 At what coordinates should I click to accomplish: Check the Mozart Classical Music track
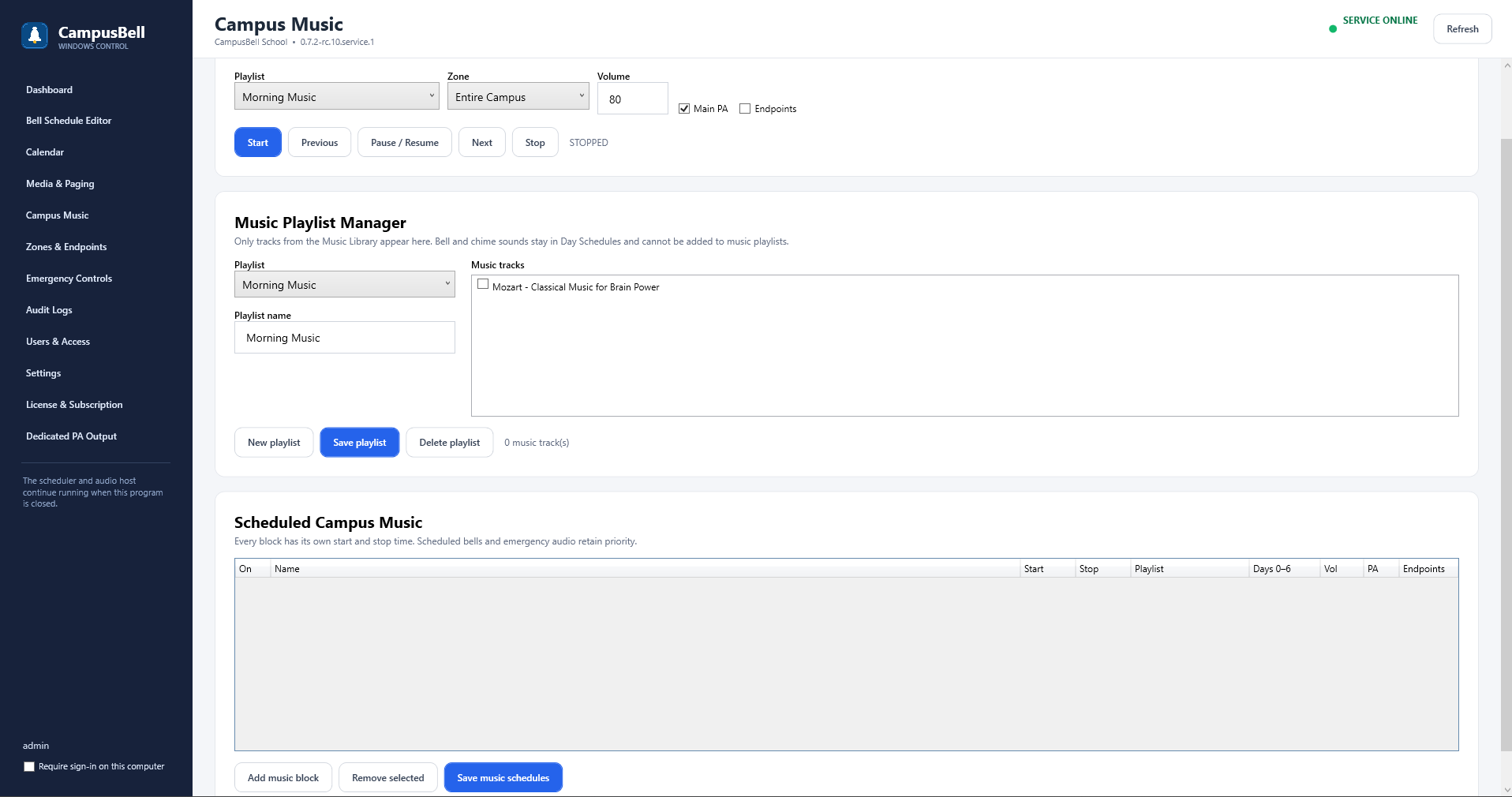tap(483, 284)
